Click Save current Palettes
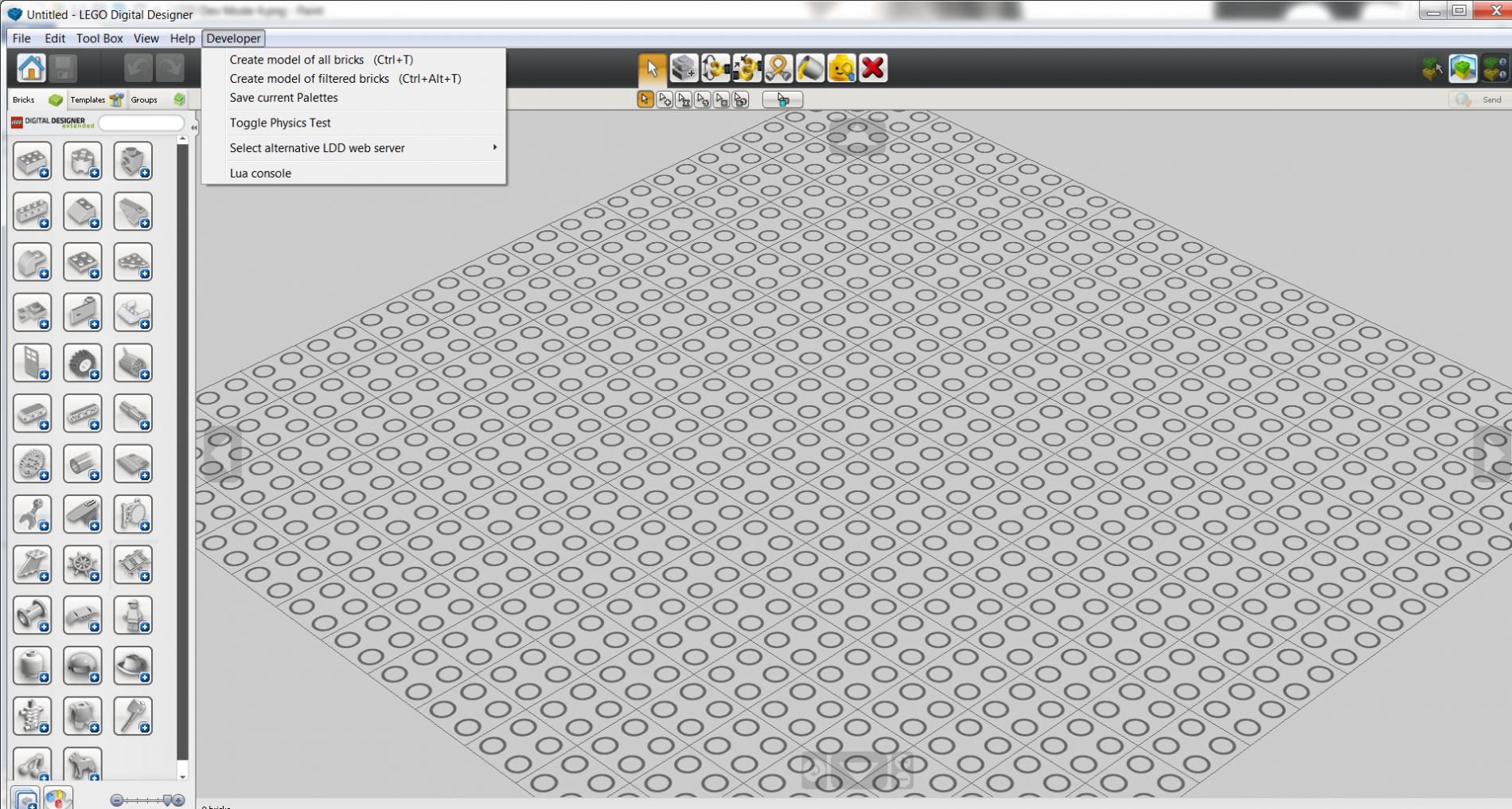The height and width of the screenshot is (809, 1512). (284, 98)
